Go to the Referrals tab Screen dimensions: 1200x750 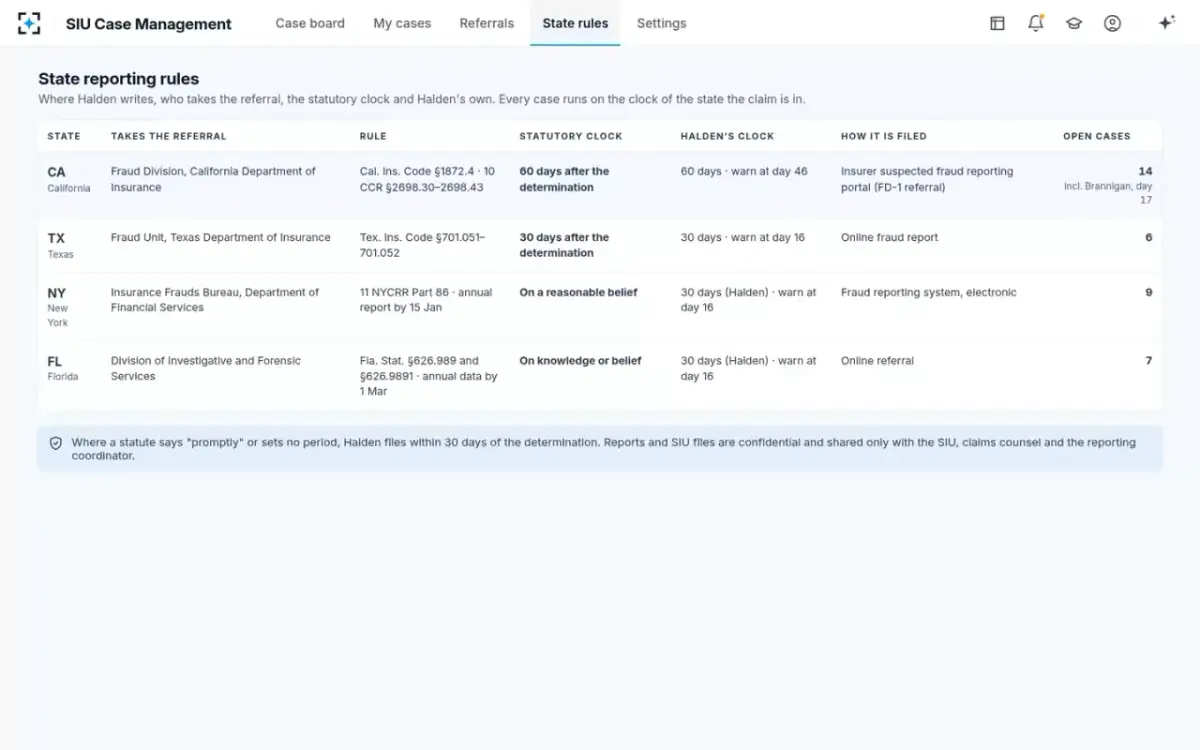487,23
